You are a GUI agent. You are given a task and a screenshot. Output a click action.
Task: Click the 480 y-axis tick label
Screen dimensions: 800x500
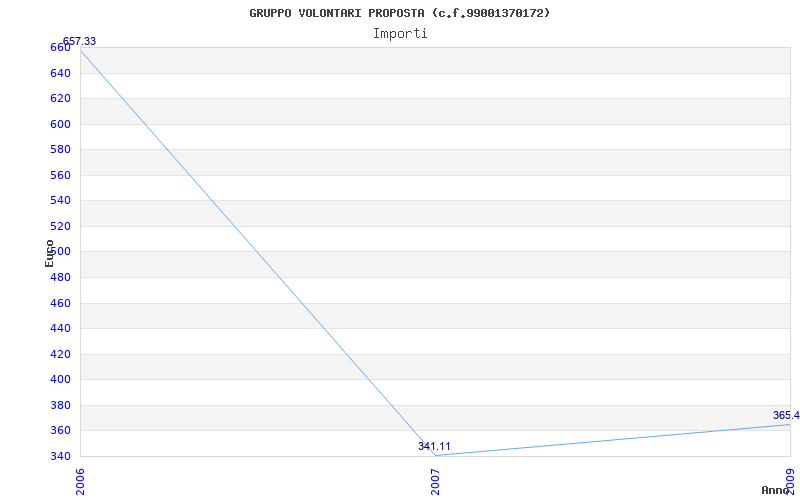coord(60,278)
